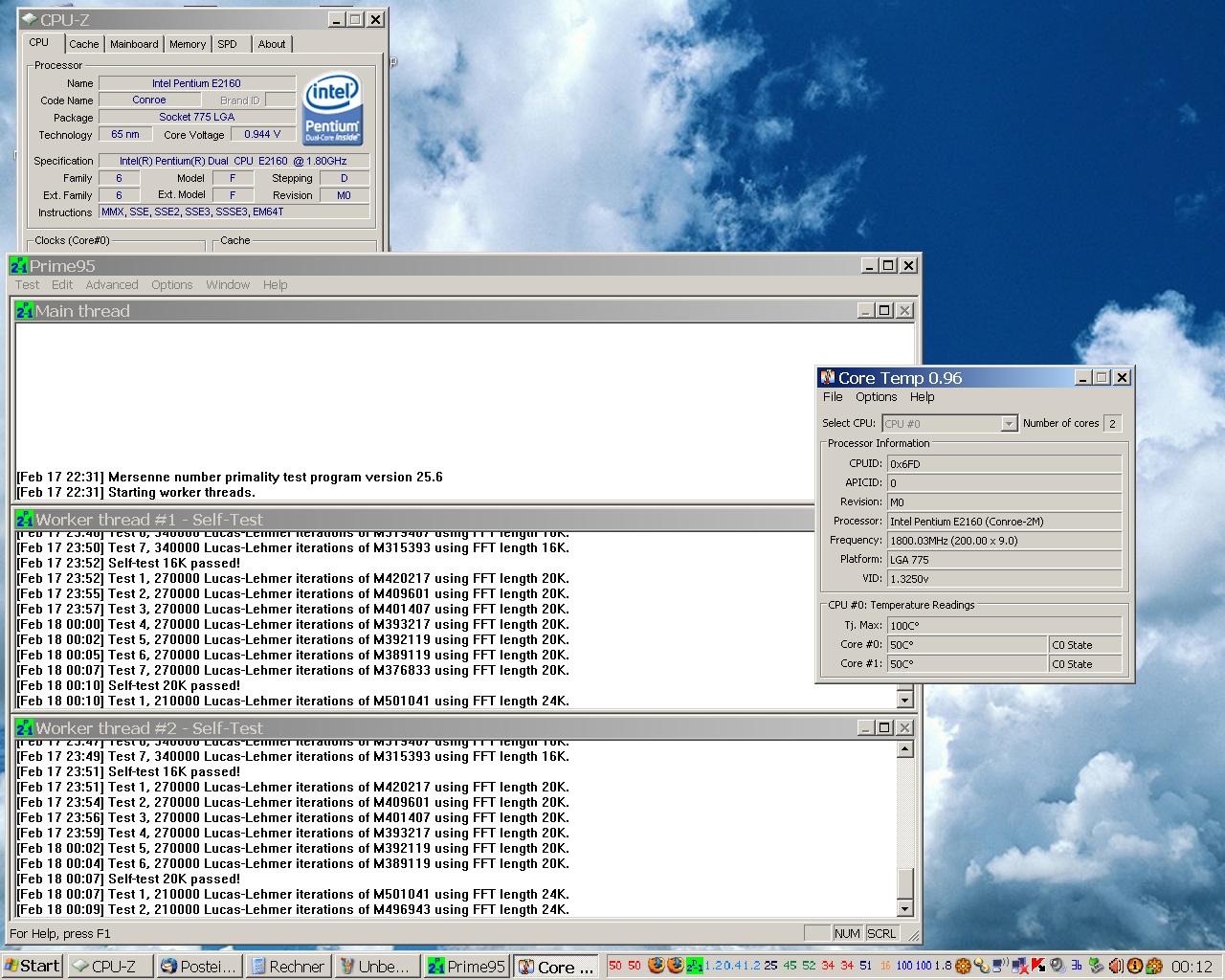Screen dimensions: 1225x980
Task: Open the Help menu in Core Temp
Action: click(922, 396)
